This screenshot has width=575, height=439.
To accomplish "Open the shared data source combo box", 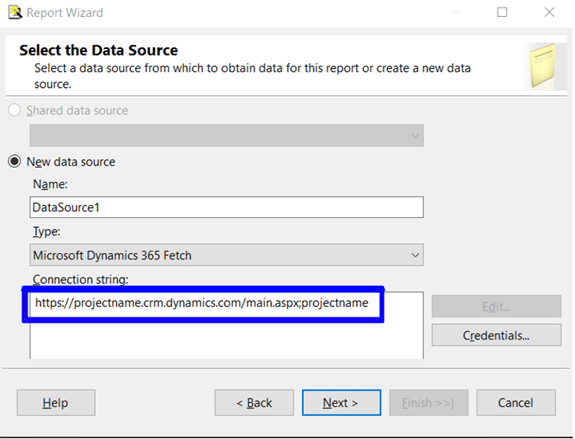I will click(227, 135).
